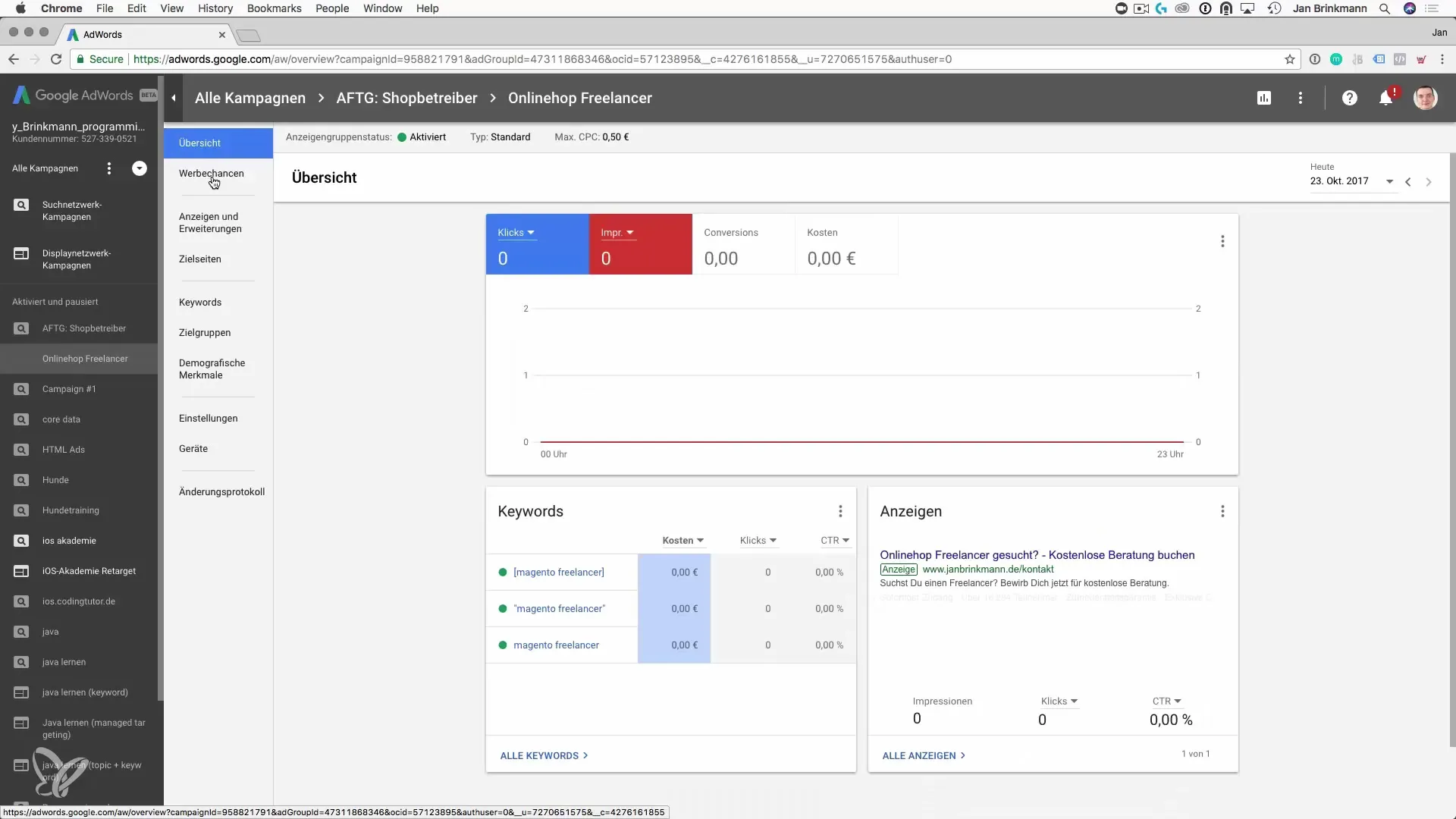This screenshot has width=1456, height=819.
Task: Click ALLE KEYWORDS link
Action: coord(544,756)
